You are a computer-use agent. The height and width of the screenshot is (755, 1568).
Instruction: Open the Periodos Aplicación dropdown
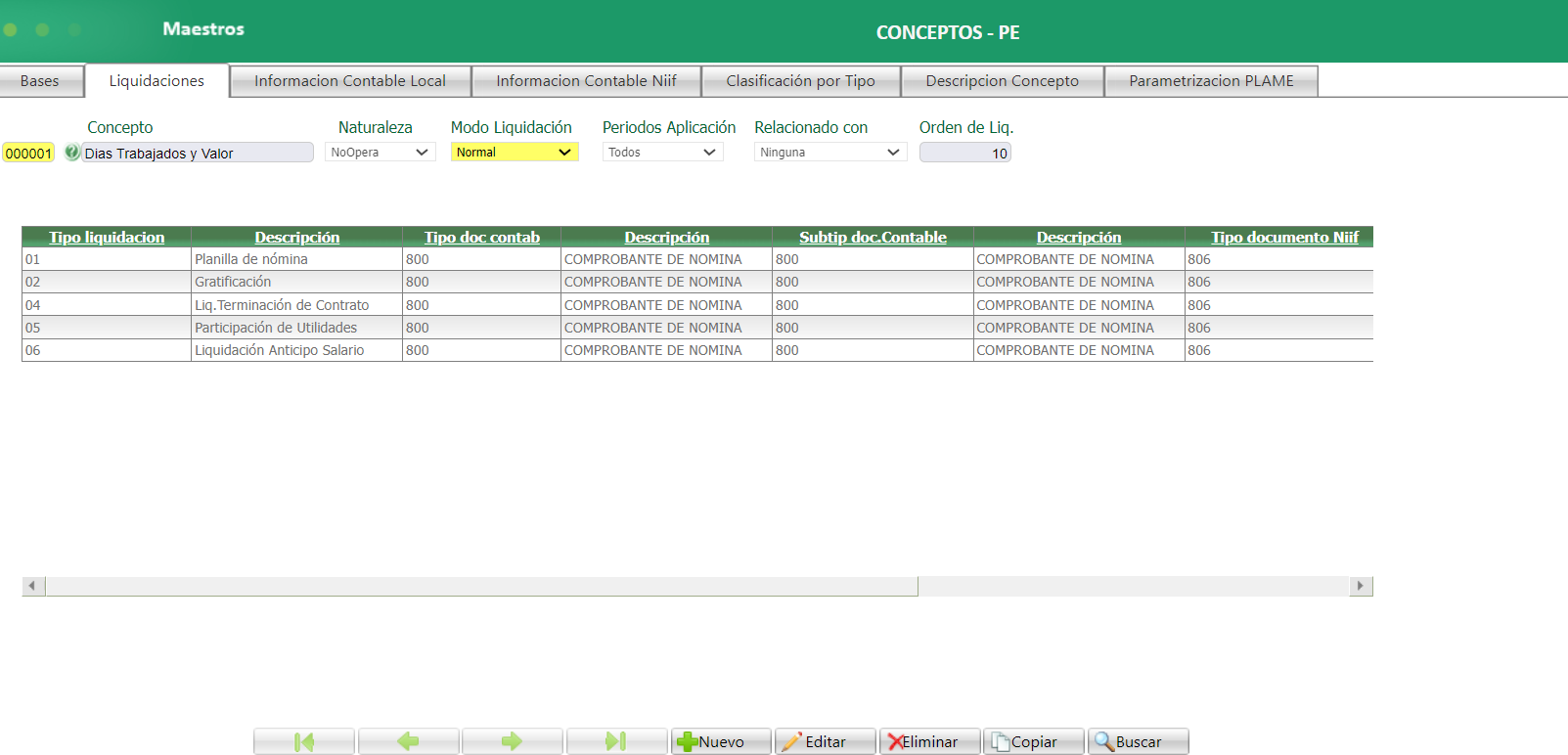coord(662,153)
